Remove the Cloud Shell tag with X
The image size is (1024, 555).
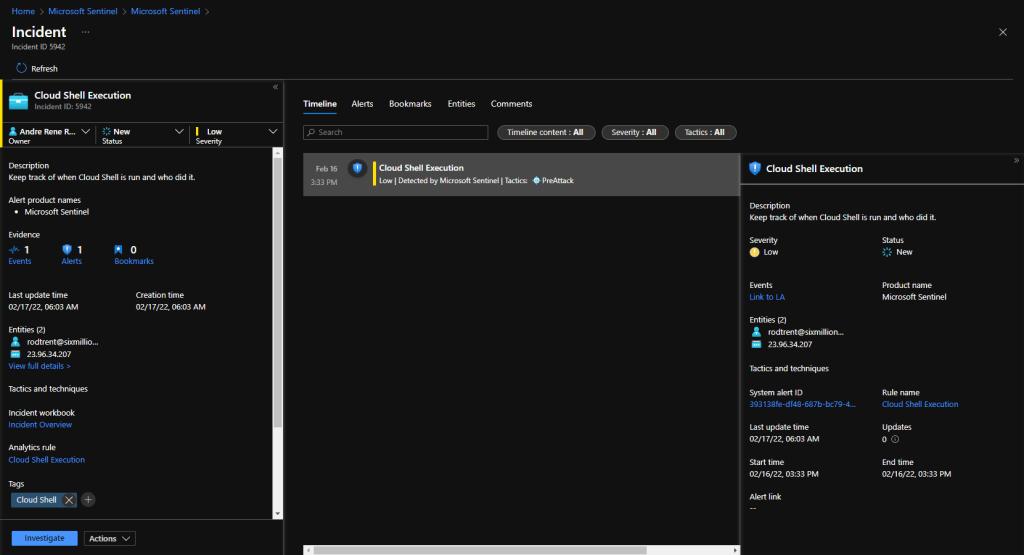pyautogui.click(x=69, y=500)
